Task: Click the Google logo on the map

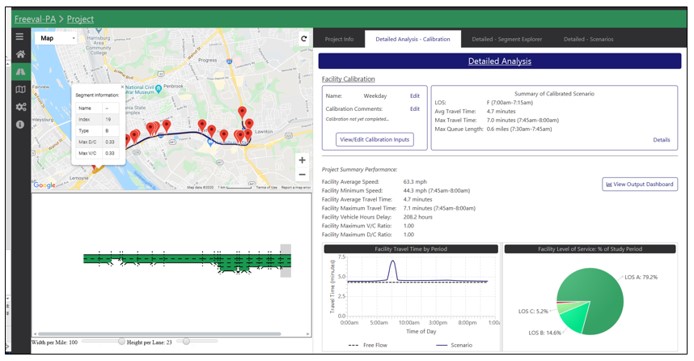Action: point(44,185)
